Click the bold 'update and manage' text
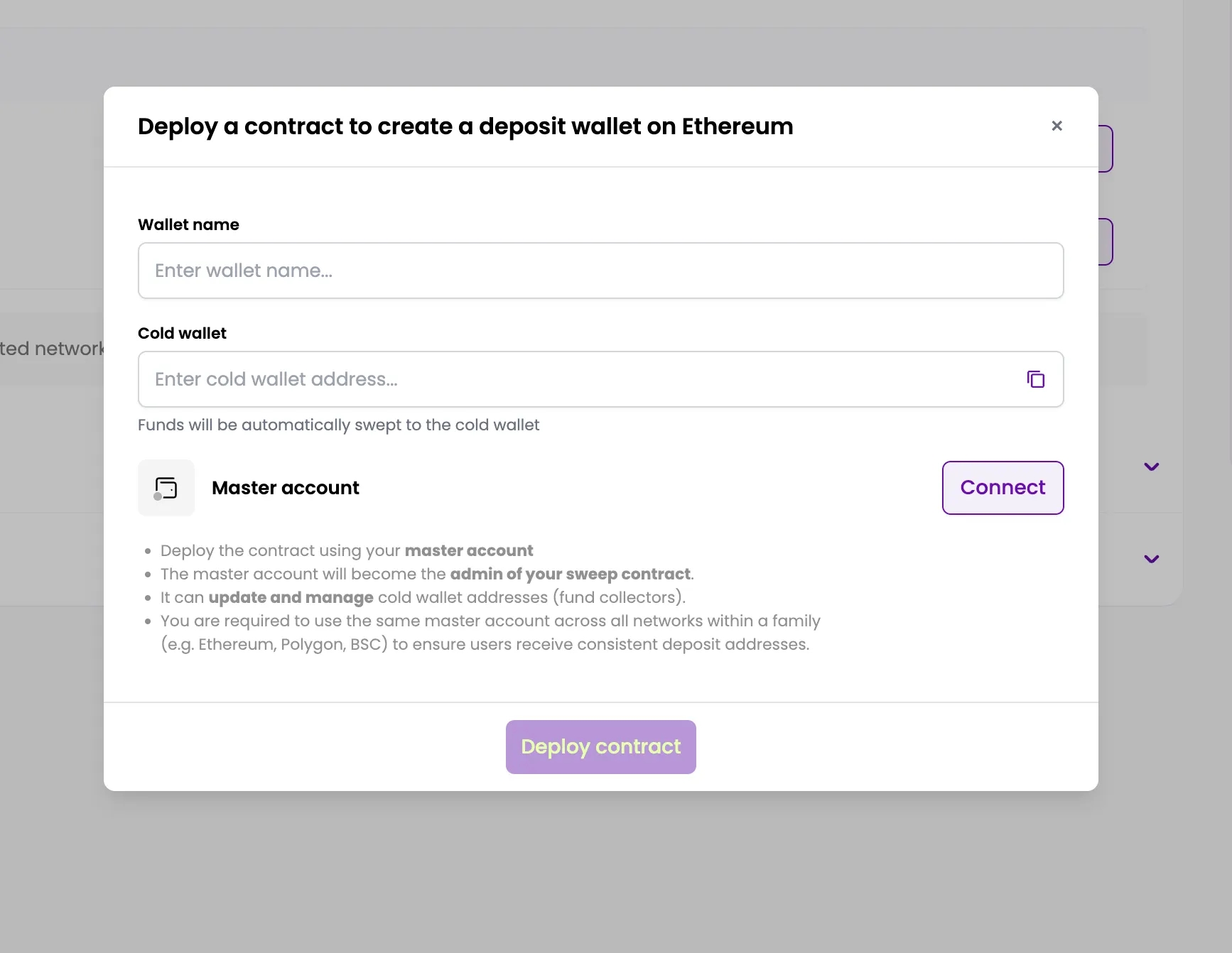 291,597
